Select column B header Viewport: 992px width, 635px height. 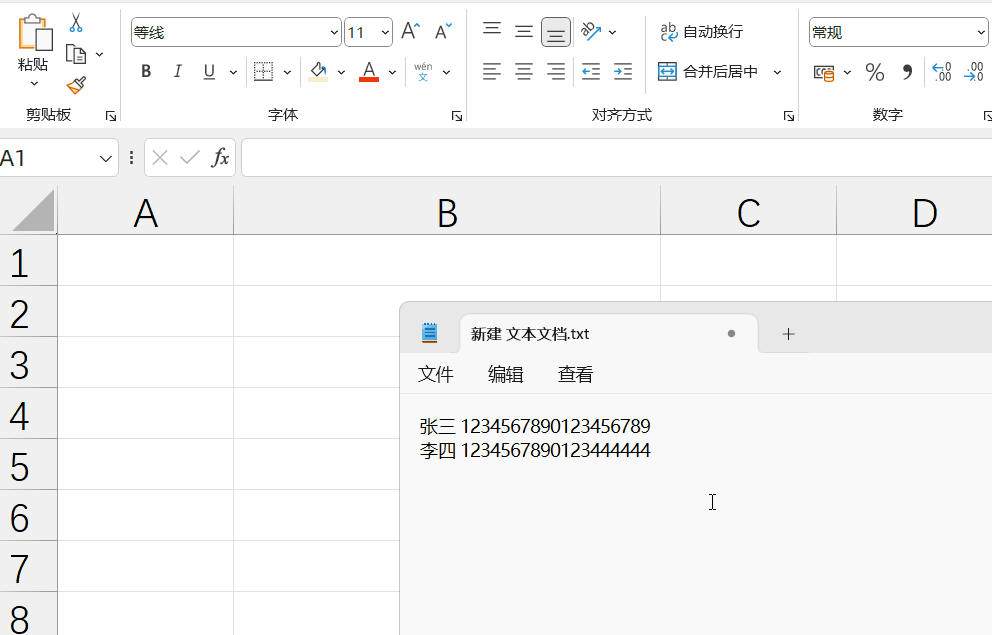[x=447, y=211]
